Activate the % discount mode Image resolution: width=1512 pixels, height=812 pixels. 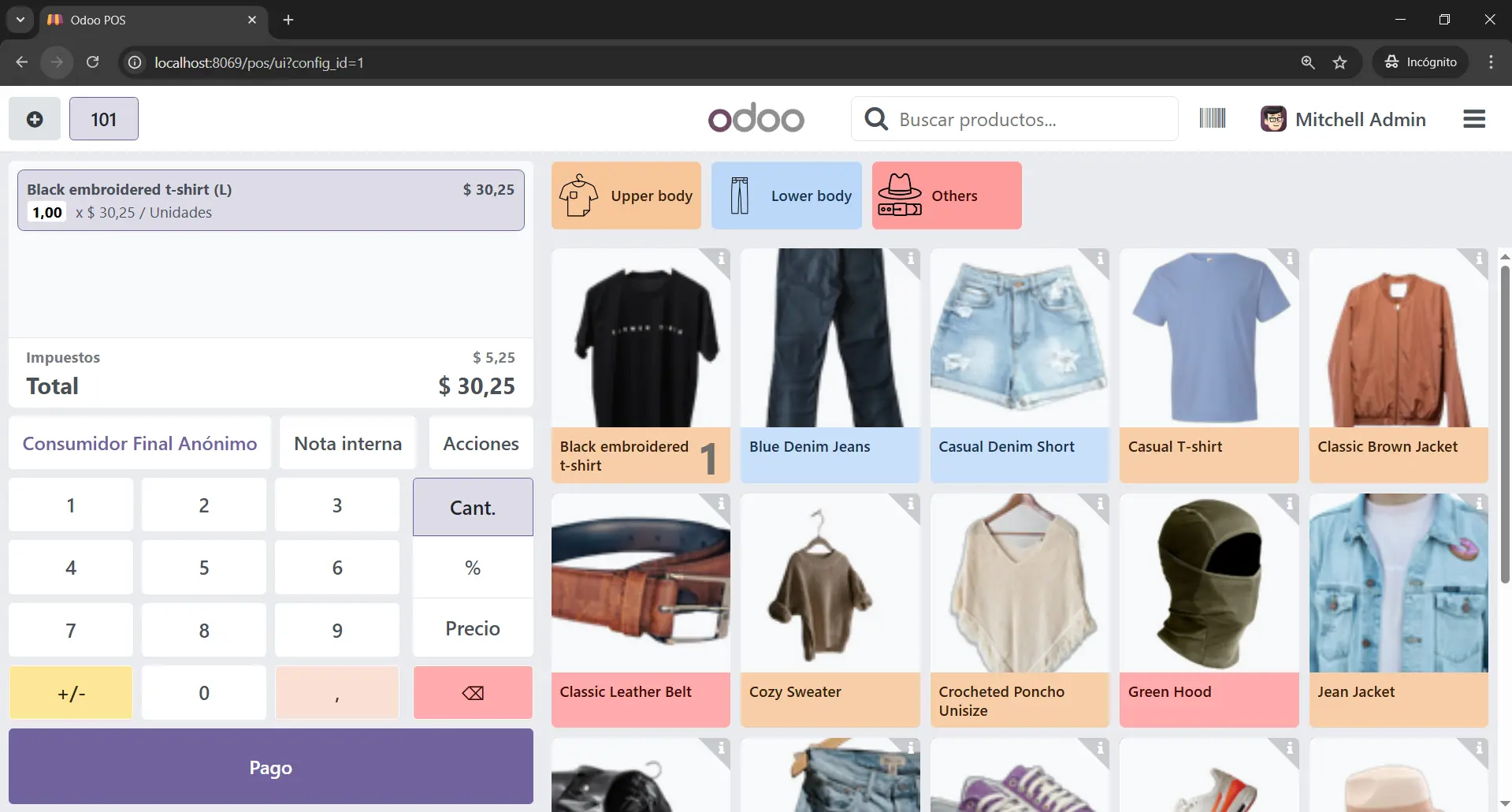473,568
